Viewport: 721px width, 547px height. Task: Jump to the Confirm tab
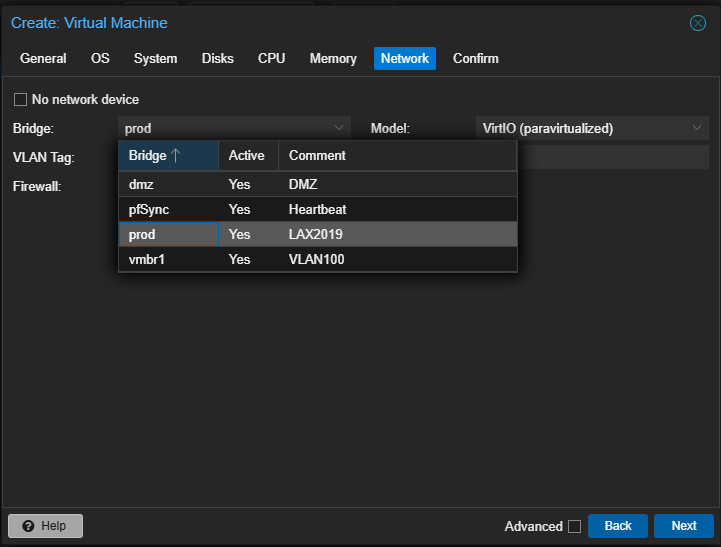click(x=475, y=58)
